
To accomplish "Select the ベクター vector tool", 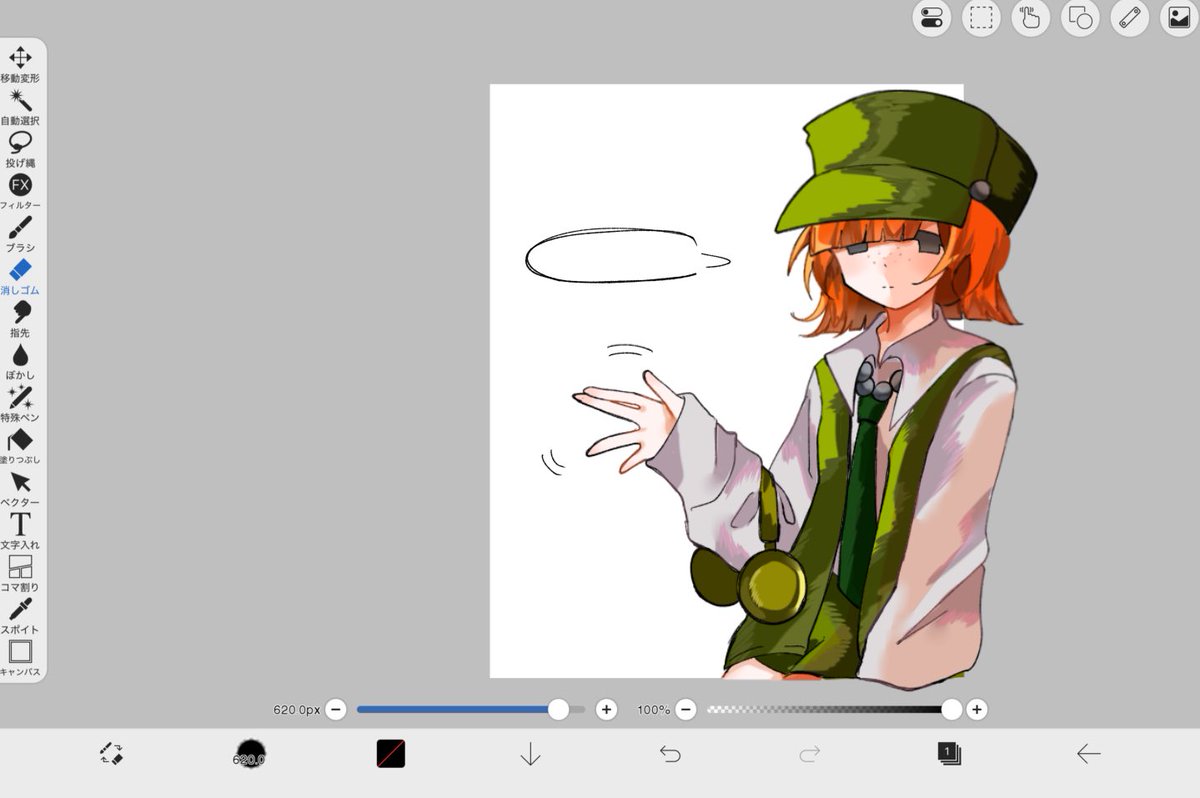I will click(x=20, y=488).
